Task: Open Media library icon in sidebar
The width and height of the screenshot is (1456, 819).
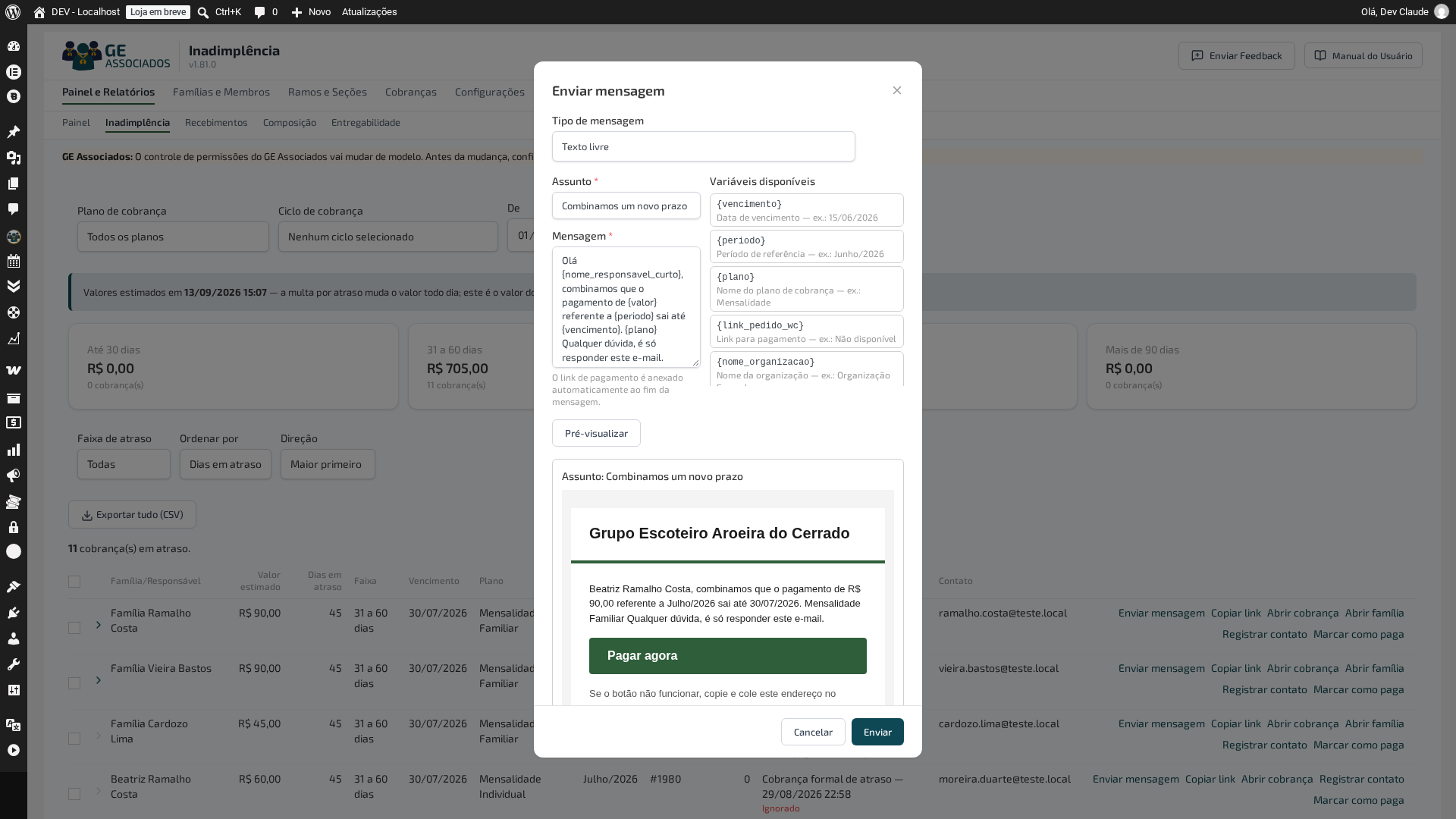Action: [14, 158]
